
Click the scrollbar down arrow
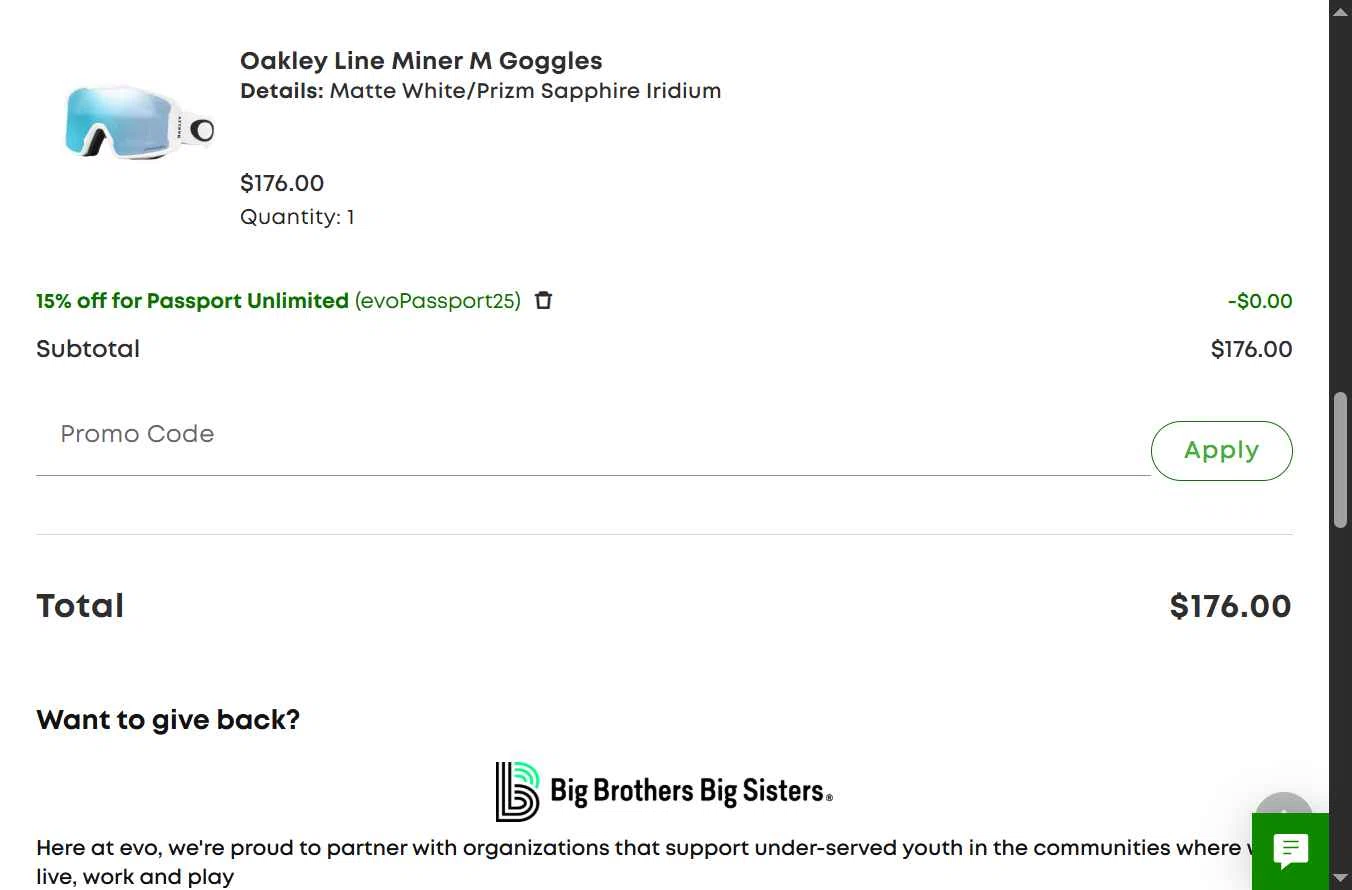1340,879
